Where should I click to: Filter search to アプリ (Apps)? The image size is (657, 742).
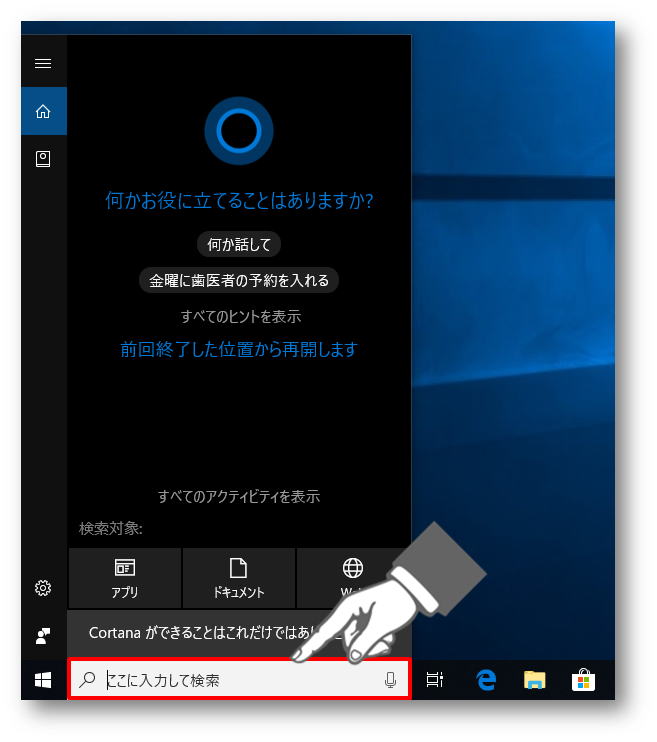click(x=125, y=578)
